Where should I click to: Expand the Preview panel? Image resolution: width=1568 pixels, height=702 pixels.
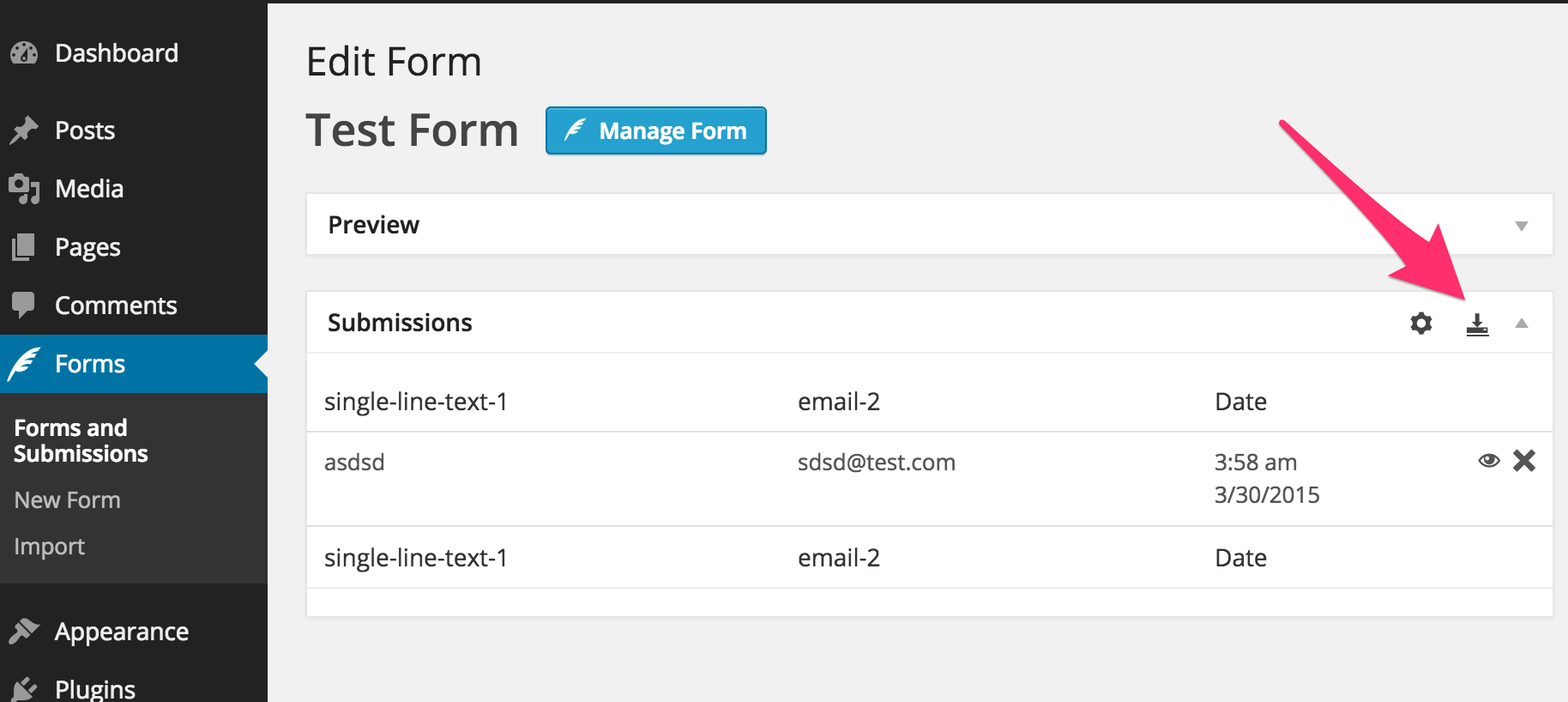(1522, 226)
